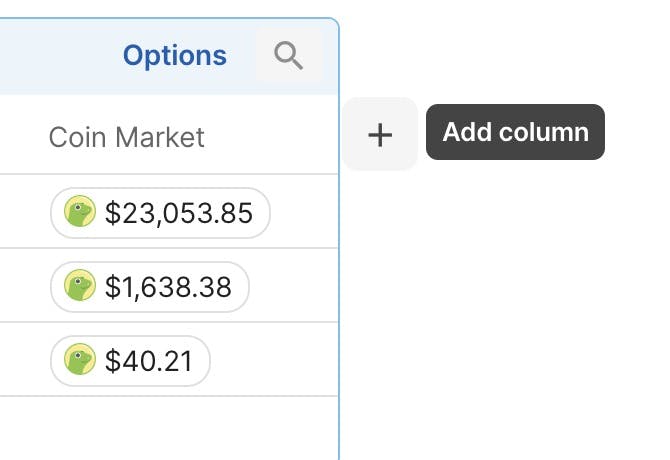The height and width of the screenshot is (460, 670).
Task: Select the $40.21 price text
Action: (149, 361)
